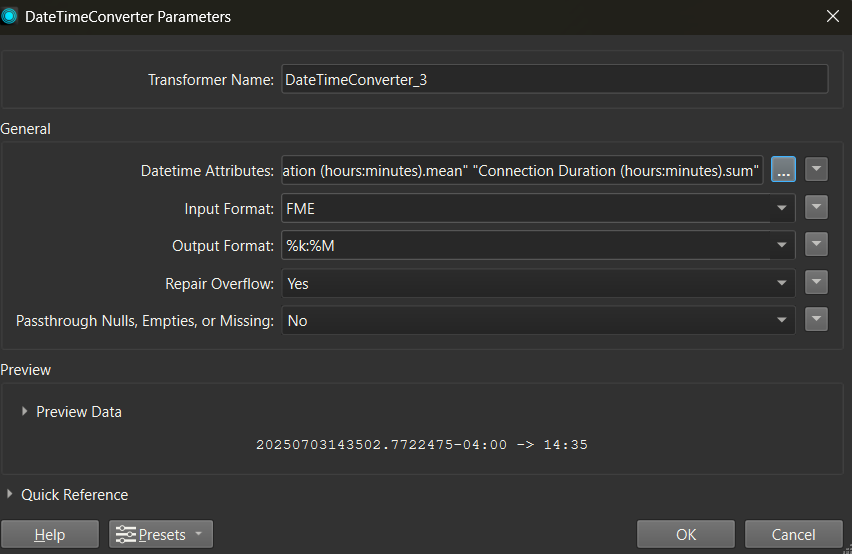The width and height of the screenshot is (852, 554).
Task: Expand the Preview Data section
Action: 24,412
